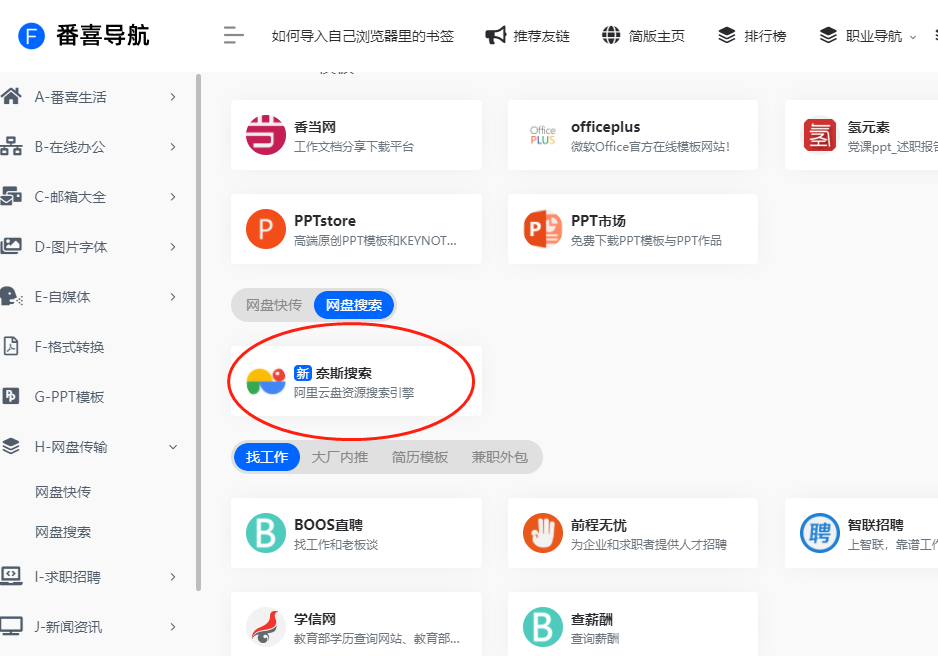Click the megaphone icon beside 推荐友链
Viewport: 938px width, 656px height.
point(495,36)
